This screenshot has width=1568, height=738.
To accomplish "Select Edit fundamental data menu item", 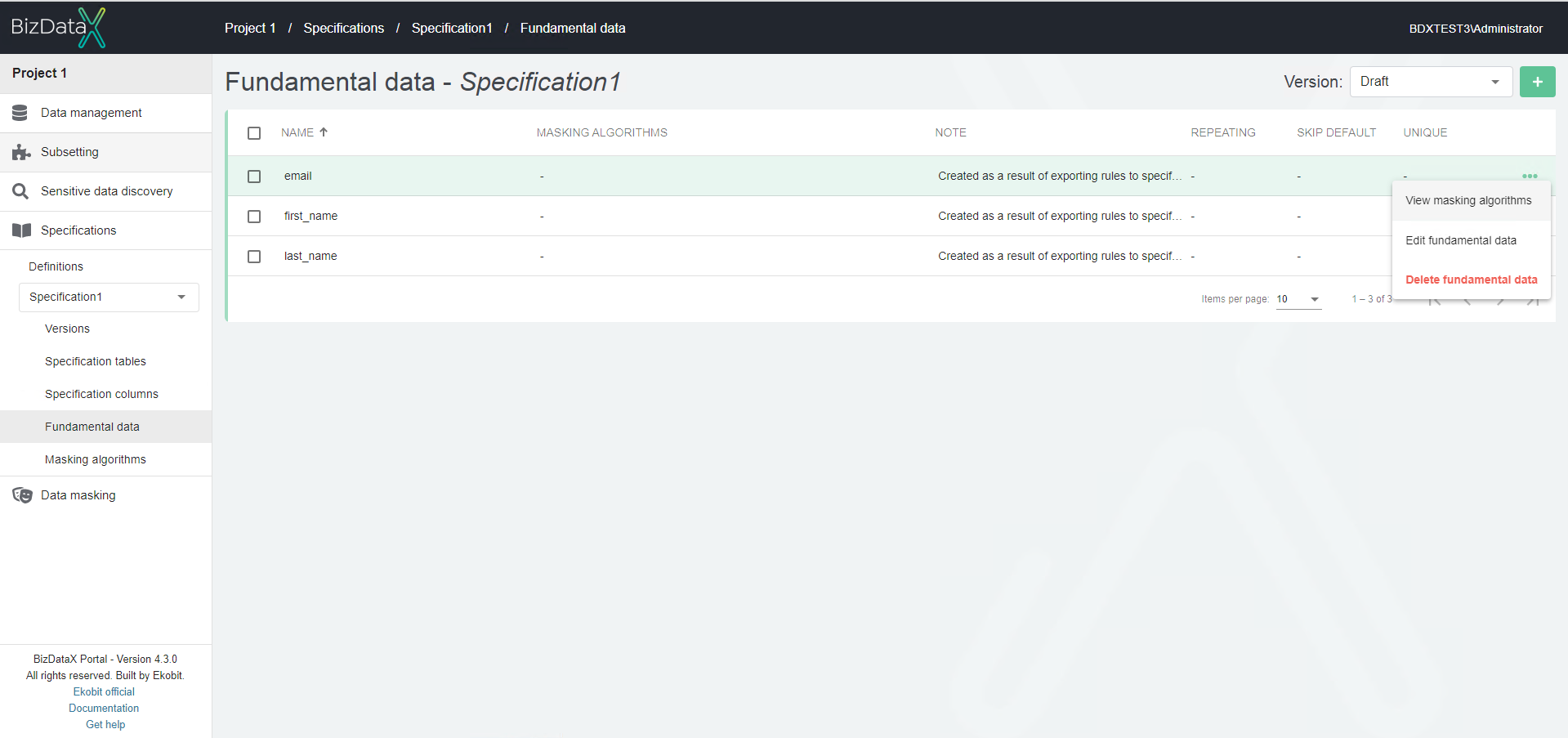I will point(1471,240).
